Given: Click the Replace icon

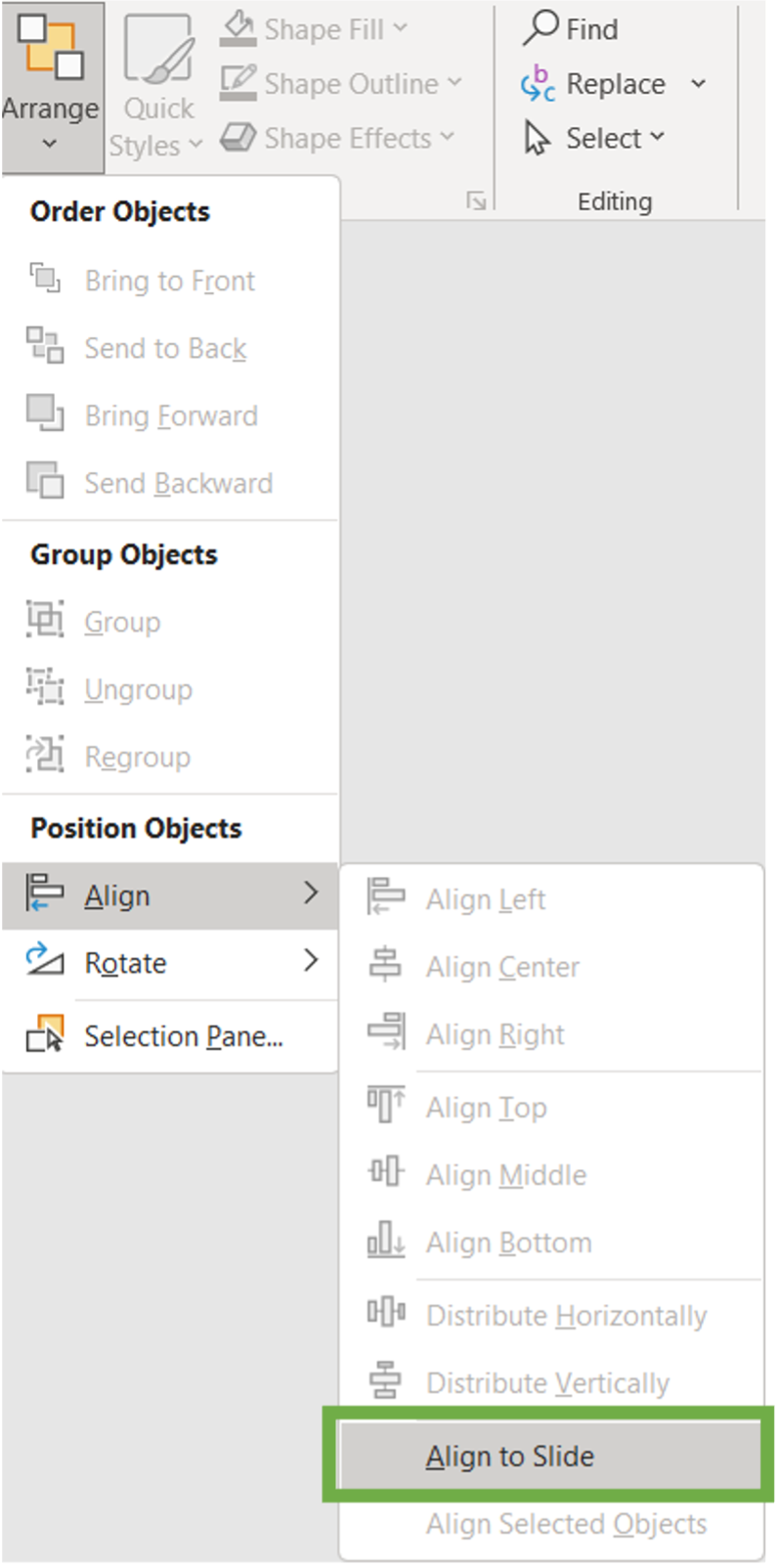Looking at the screenshot, I should [539, 84].
